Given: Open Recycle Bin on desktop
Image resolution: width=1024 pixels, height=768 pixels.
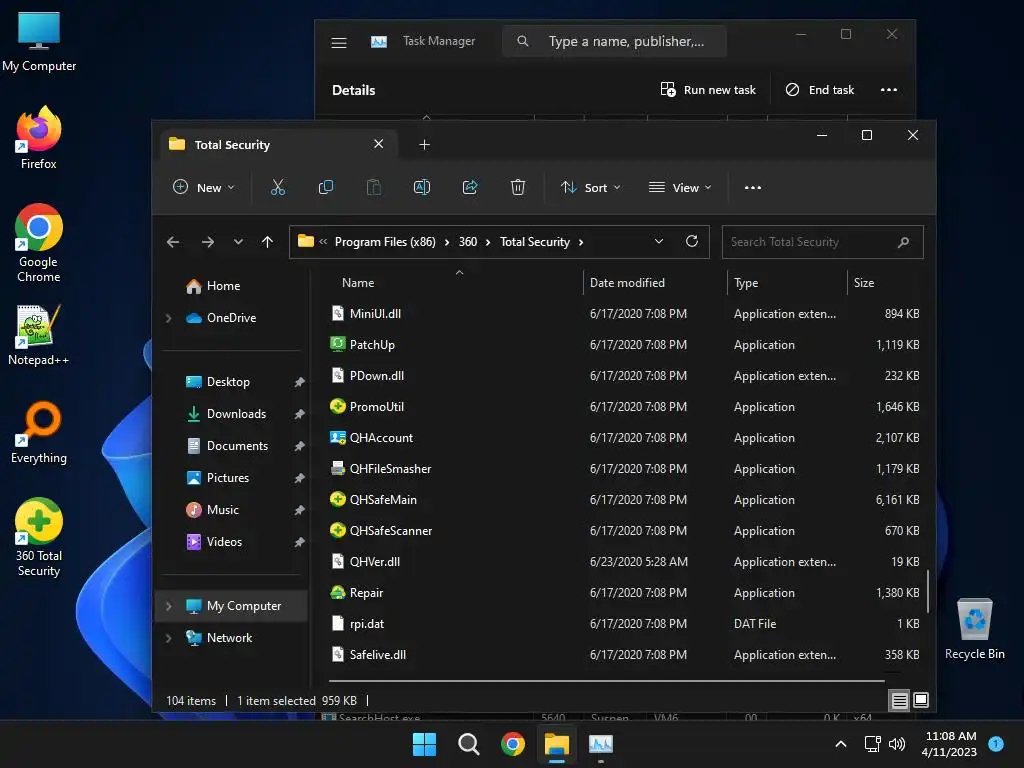Looking at the screenshot, I should tap(974, 630).
